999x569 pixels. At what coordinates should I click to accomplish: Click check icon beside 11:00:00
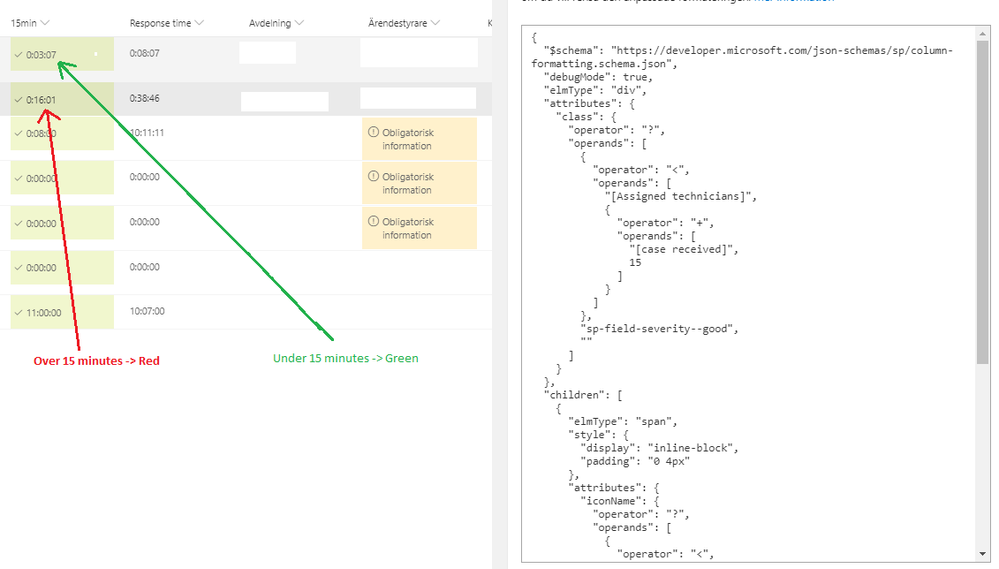18,313
